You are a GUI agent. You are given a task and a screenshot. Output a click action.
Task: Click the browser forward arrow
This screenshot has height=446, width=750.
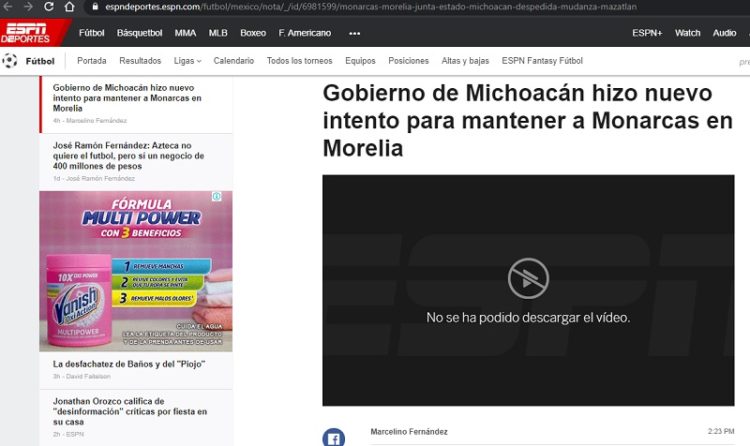click(28, 7)
